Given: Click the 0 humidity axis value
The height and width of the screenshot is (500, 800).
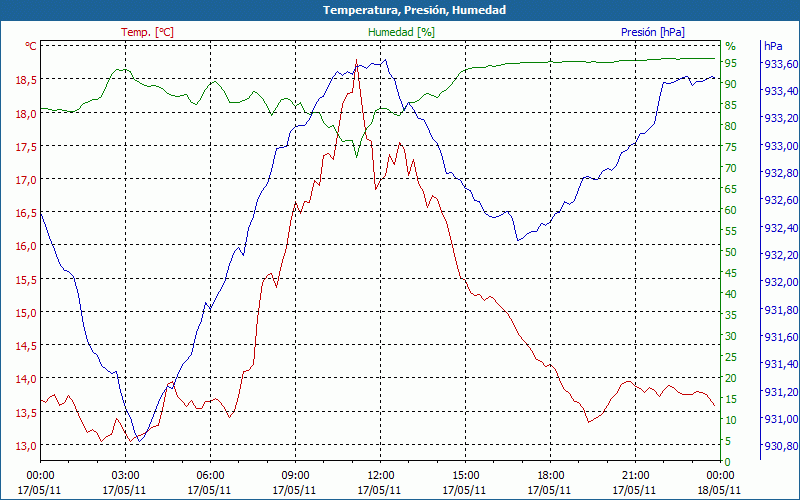Looking at the screenshot, I should (x=728, y=462).
